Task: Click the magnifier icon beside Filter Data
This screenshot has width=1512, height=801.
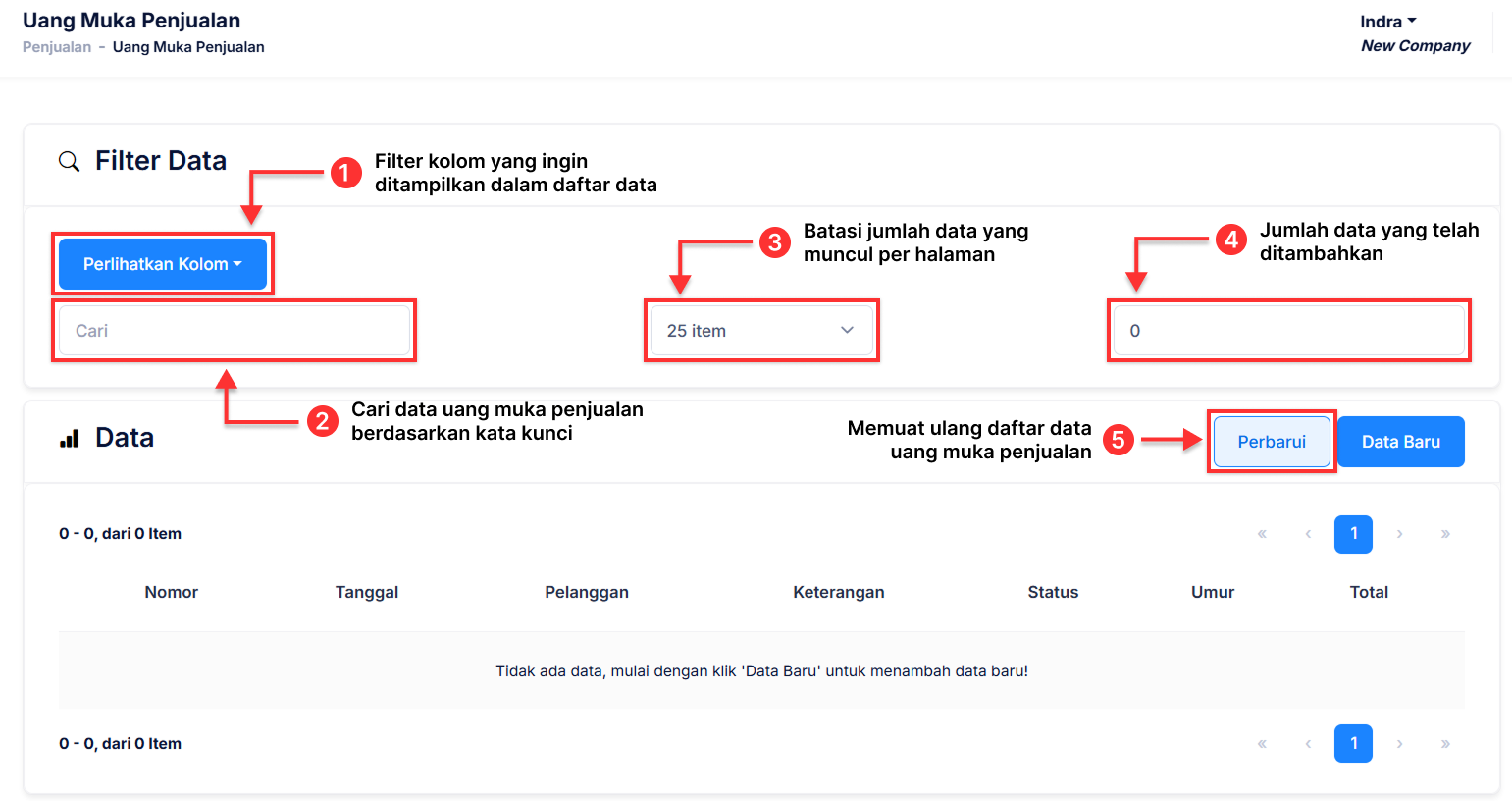Action: [69, 161]
